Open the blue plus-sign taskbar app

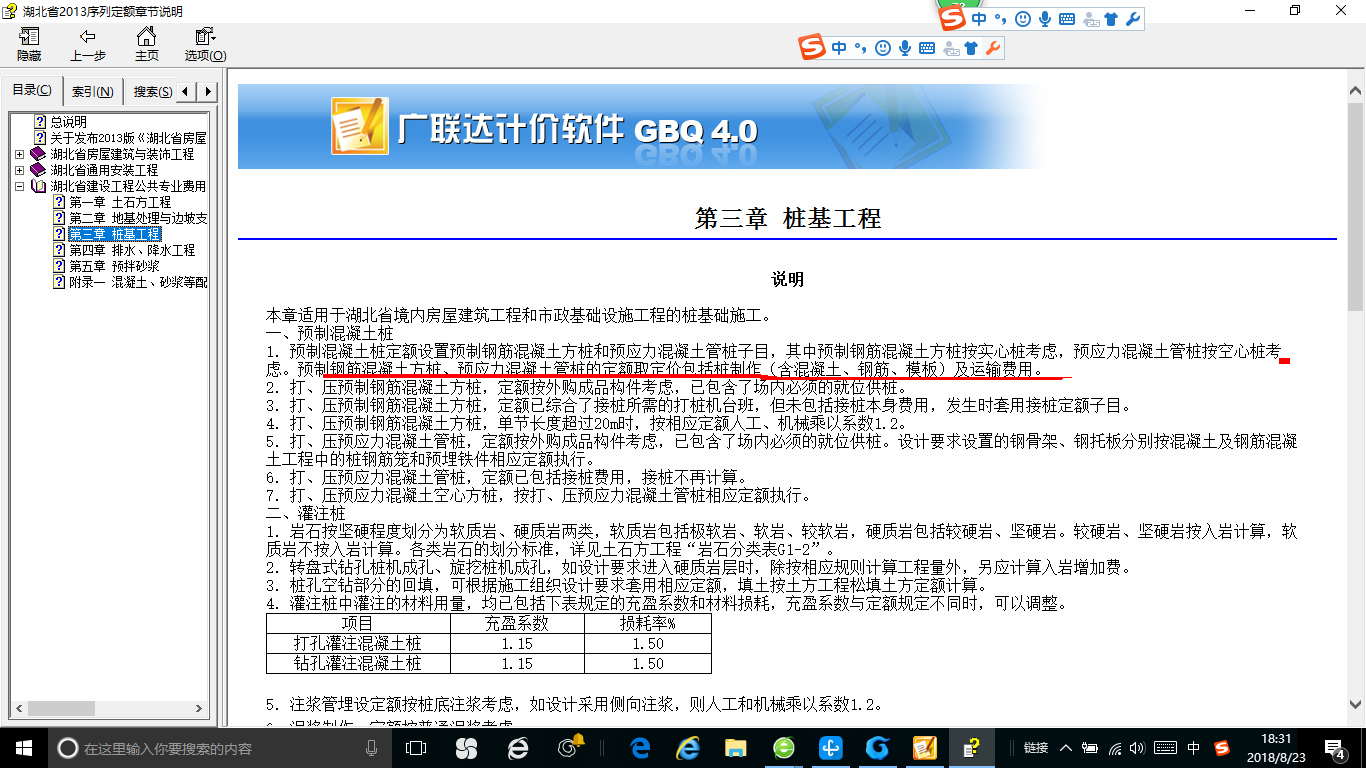click(831, 747)
